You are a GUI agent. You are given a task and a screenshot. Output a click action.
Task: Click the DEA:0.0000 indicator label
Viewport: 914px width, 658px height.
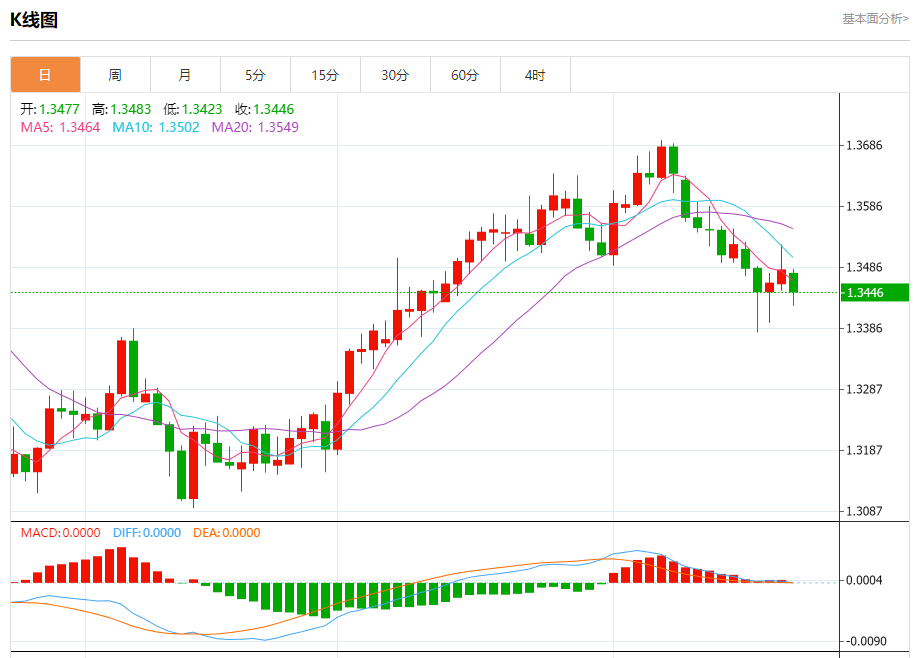point(227,533)
